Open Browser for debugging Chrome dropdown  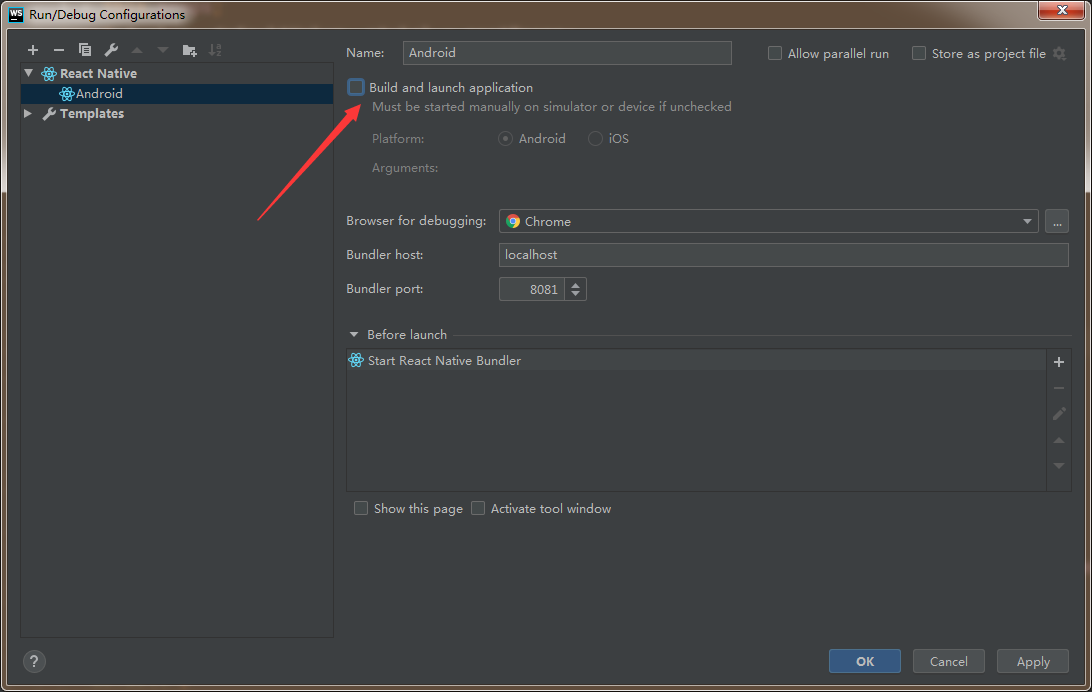pos(769,221)
